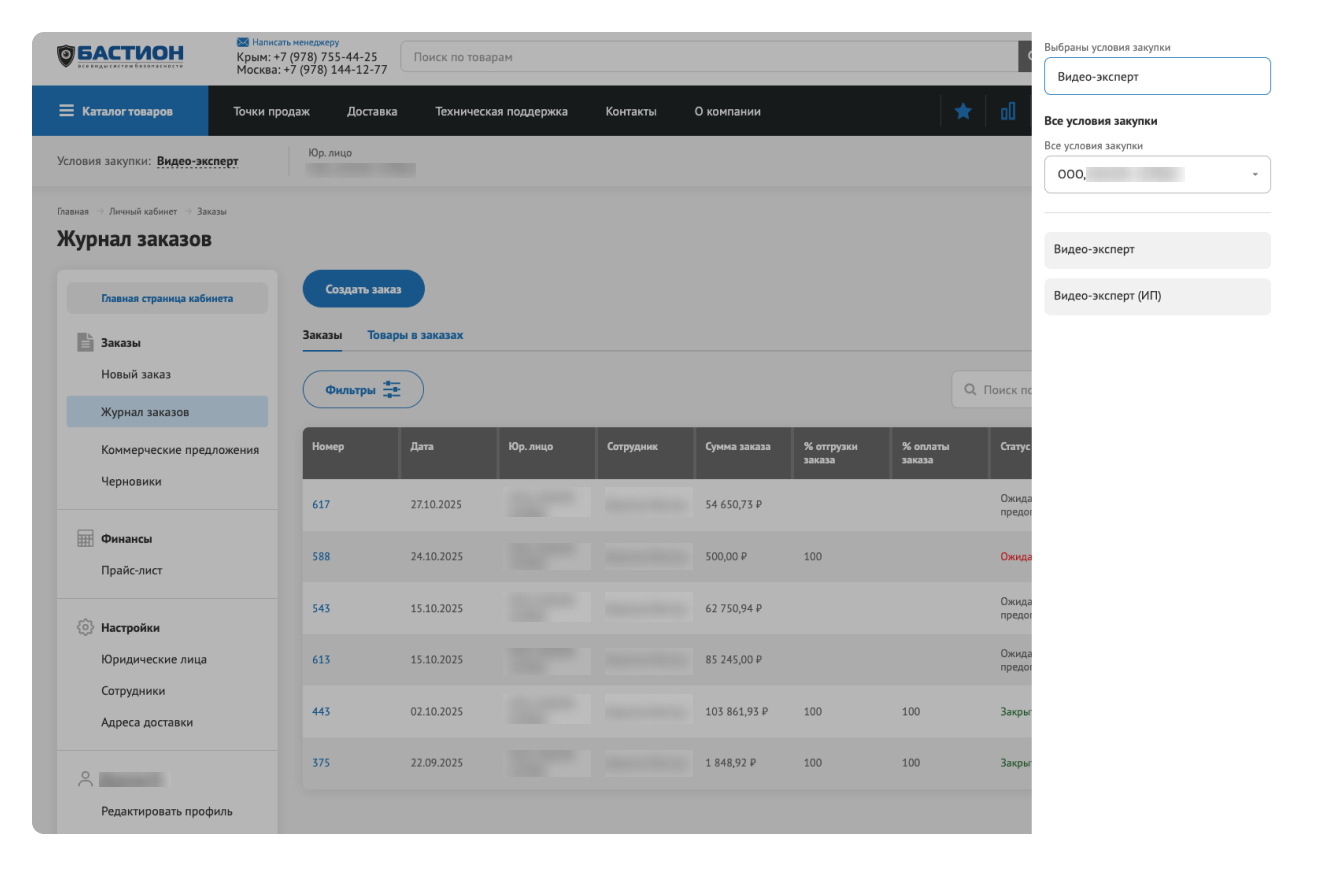Switch to the Товары в заказах tab
Screen dimensions: 1332x878
click(x=415, y=335)
